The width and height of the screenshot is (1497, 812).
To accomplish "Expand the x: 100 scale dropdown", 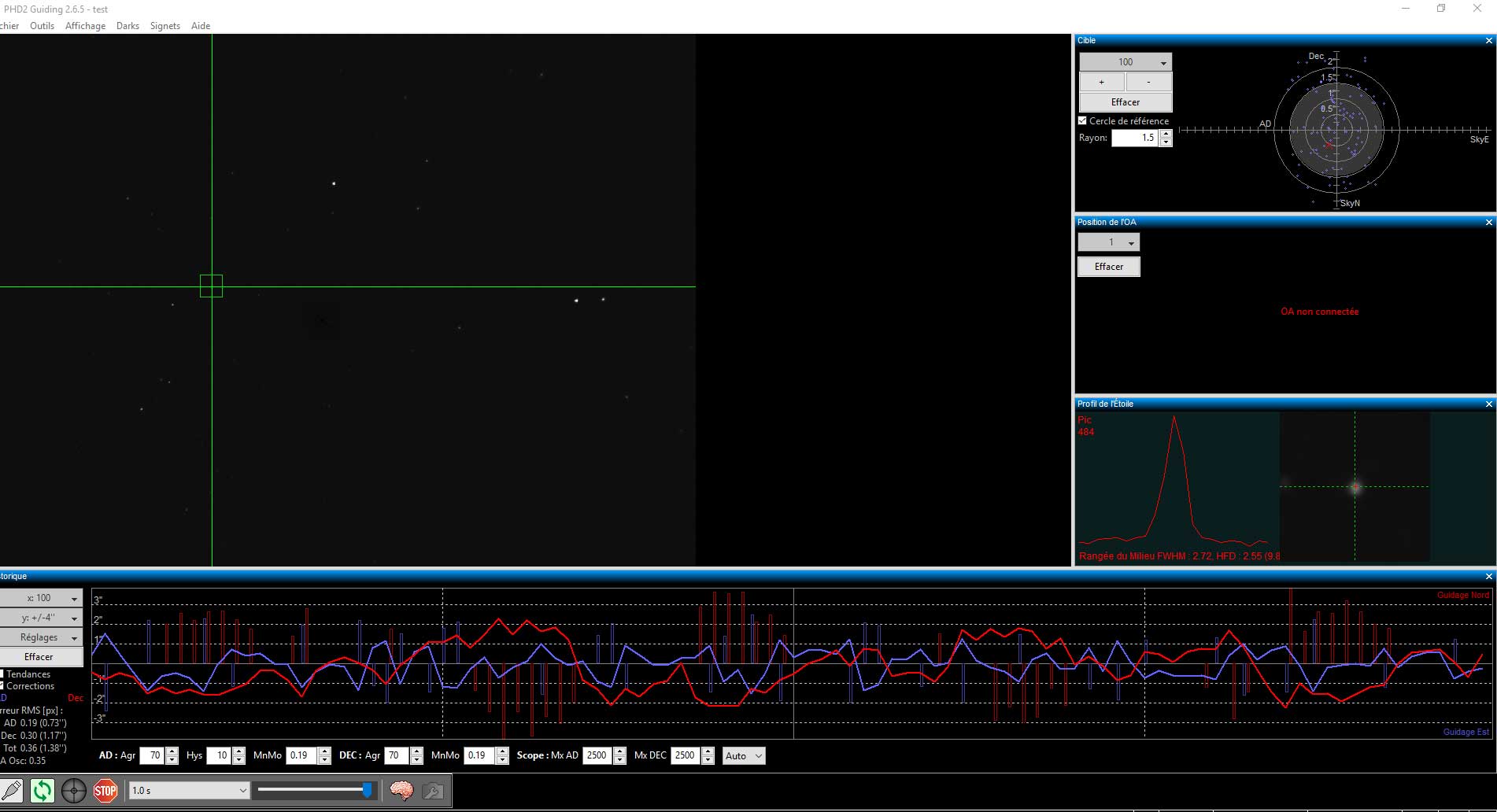I will pyautogui.click(x=41, y=598).
